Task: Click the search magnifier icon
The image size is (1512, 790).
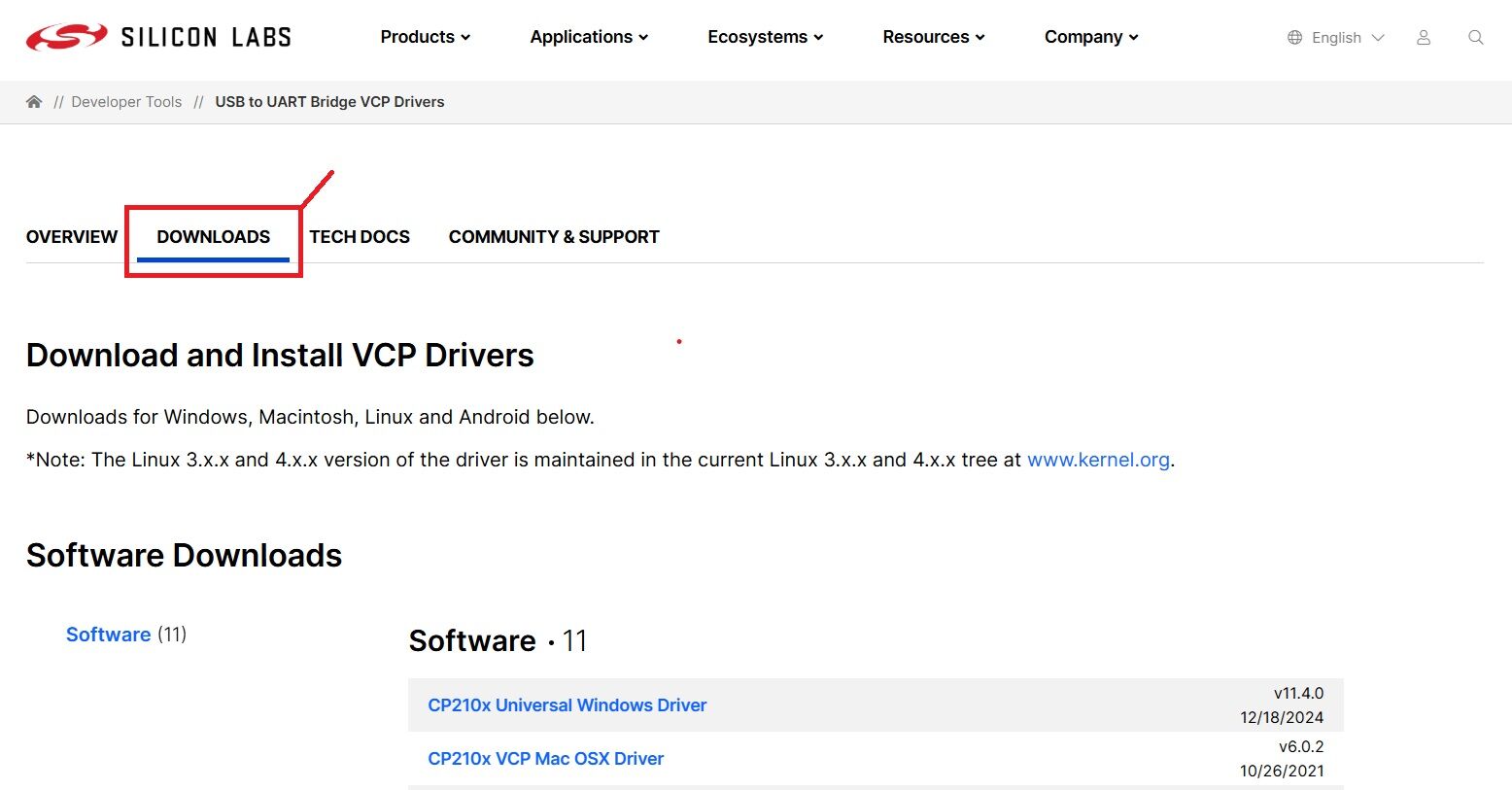Action: pyautogui.click(x=1475, y=38)
